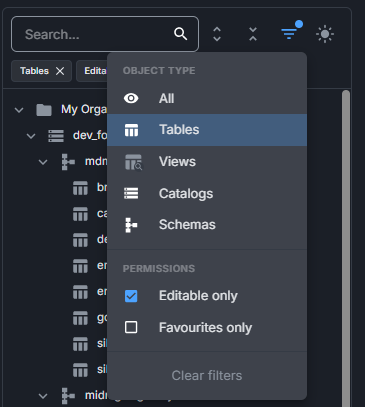Image resolution: width=365 pixels, height=407 pixels.
Task: Select the All object type option
Action: click(207, 98)
